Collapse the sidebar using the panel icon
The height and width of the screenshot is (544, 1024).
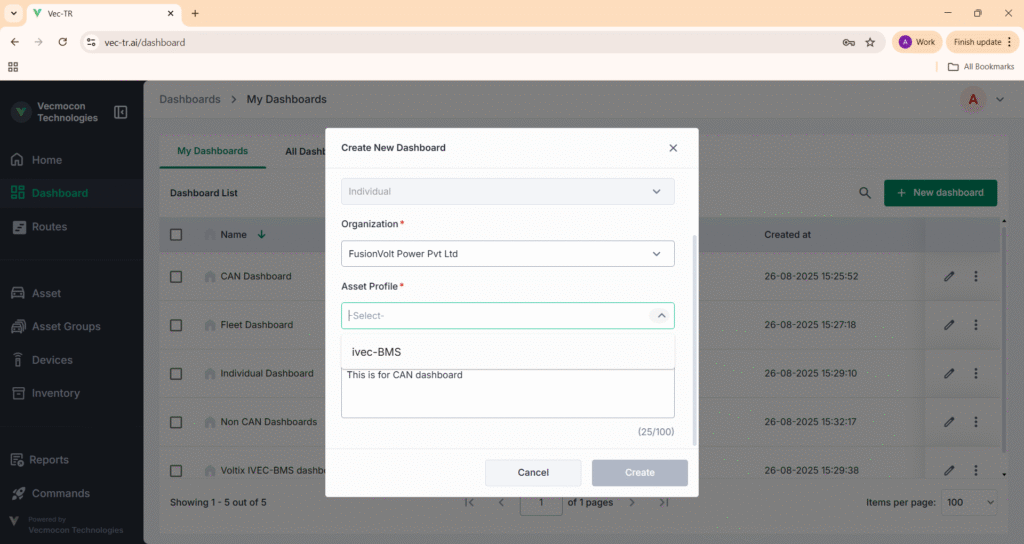(x=121, y=112)
